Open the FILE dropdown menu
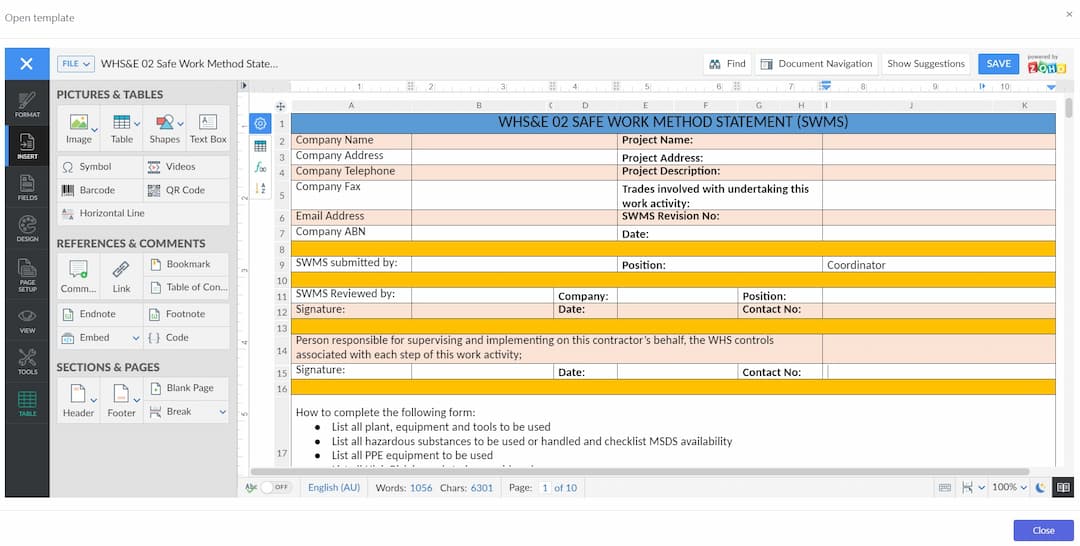This screenshot has width=1080, height=546. point(76,64)
